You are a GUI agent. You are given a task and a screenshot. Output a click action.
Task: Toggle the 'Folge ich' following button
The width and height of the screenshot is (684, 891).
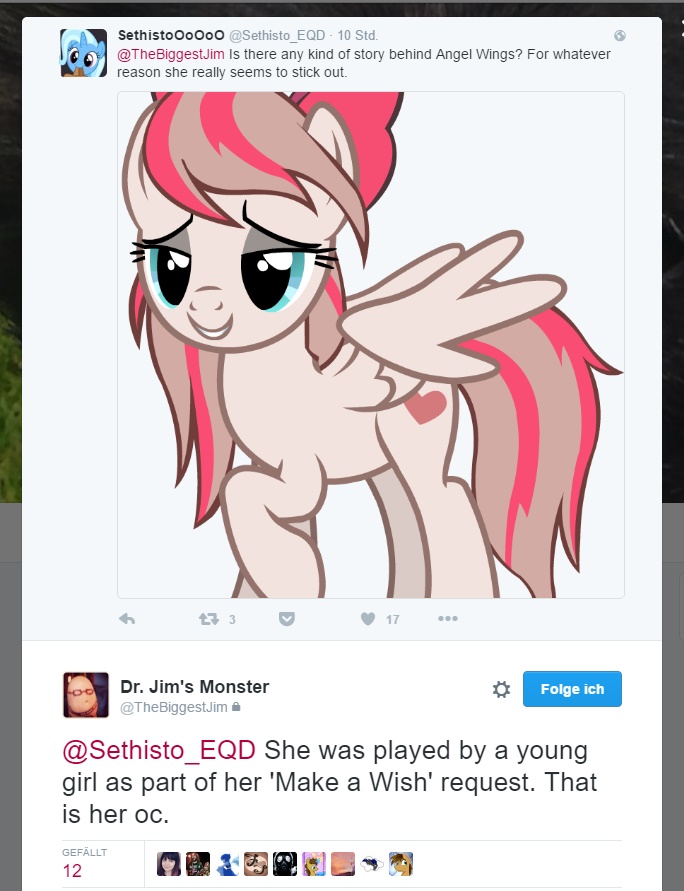pos(572,689)
